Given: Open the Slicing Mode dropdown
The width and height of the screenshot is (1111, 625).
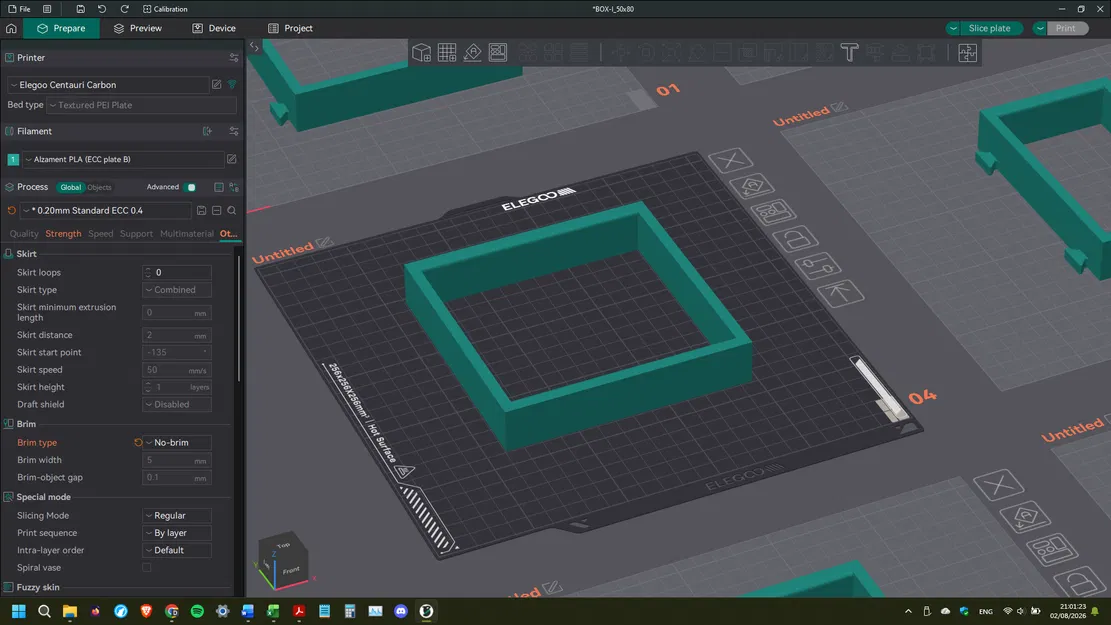Looking at the screenshot, I should (177, 516).
